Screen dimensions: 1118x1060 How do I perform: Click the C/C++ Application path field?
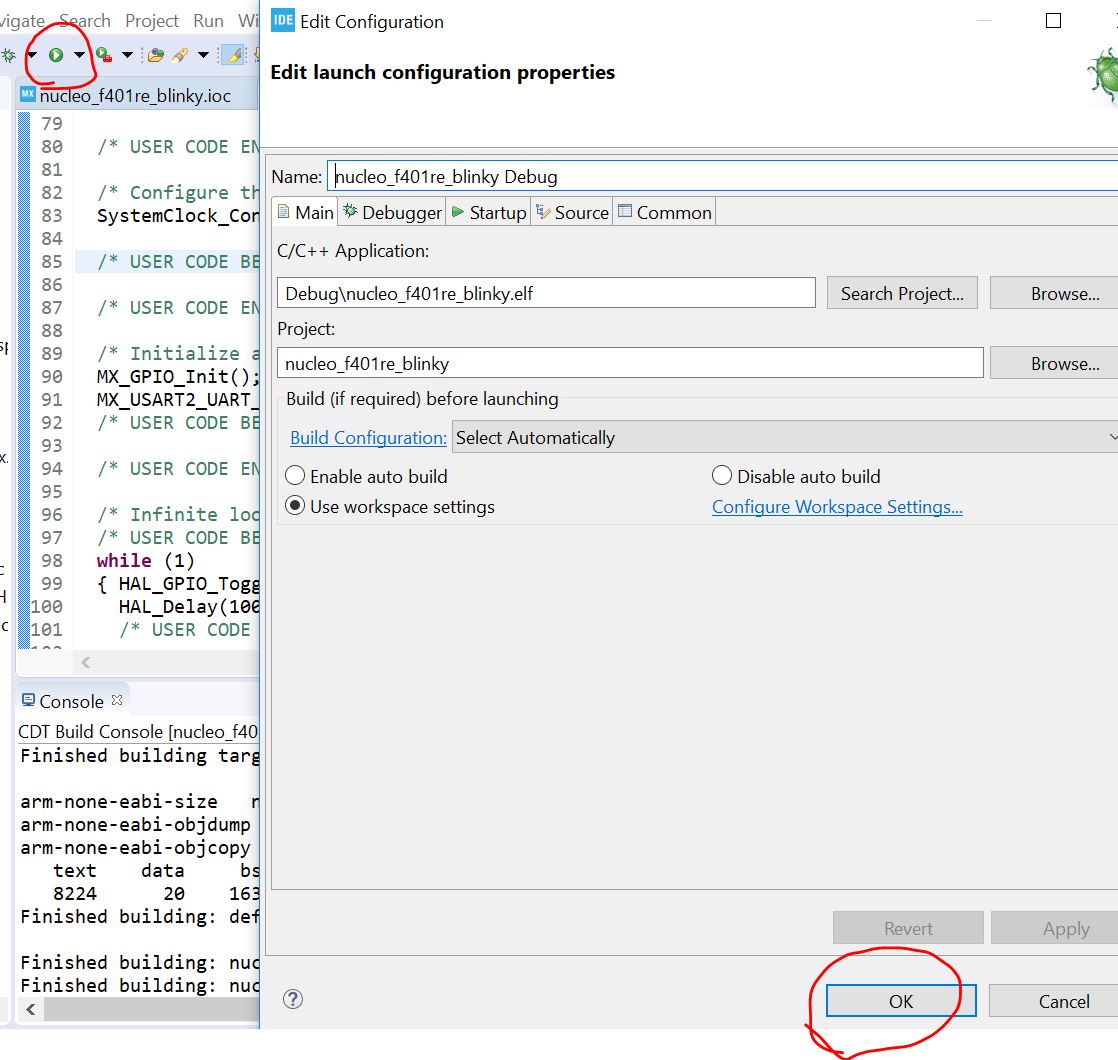[x=546, y=293]
